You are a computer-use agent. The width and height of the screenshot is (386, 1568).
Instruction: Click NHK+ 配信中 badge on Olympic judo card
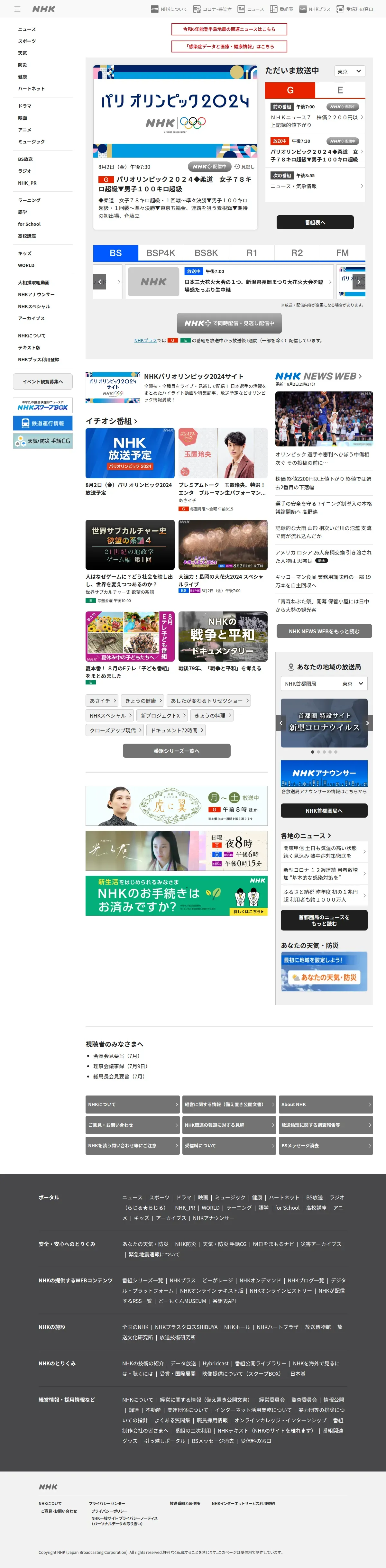tap(209, 166)
